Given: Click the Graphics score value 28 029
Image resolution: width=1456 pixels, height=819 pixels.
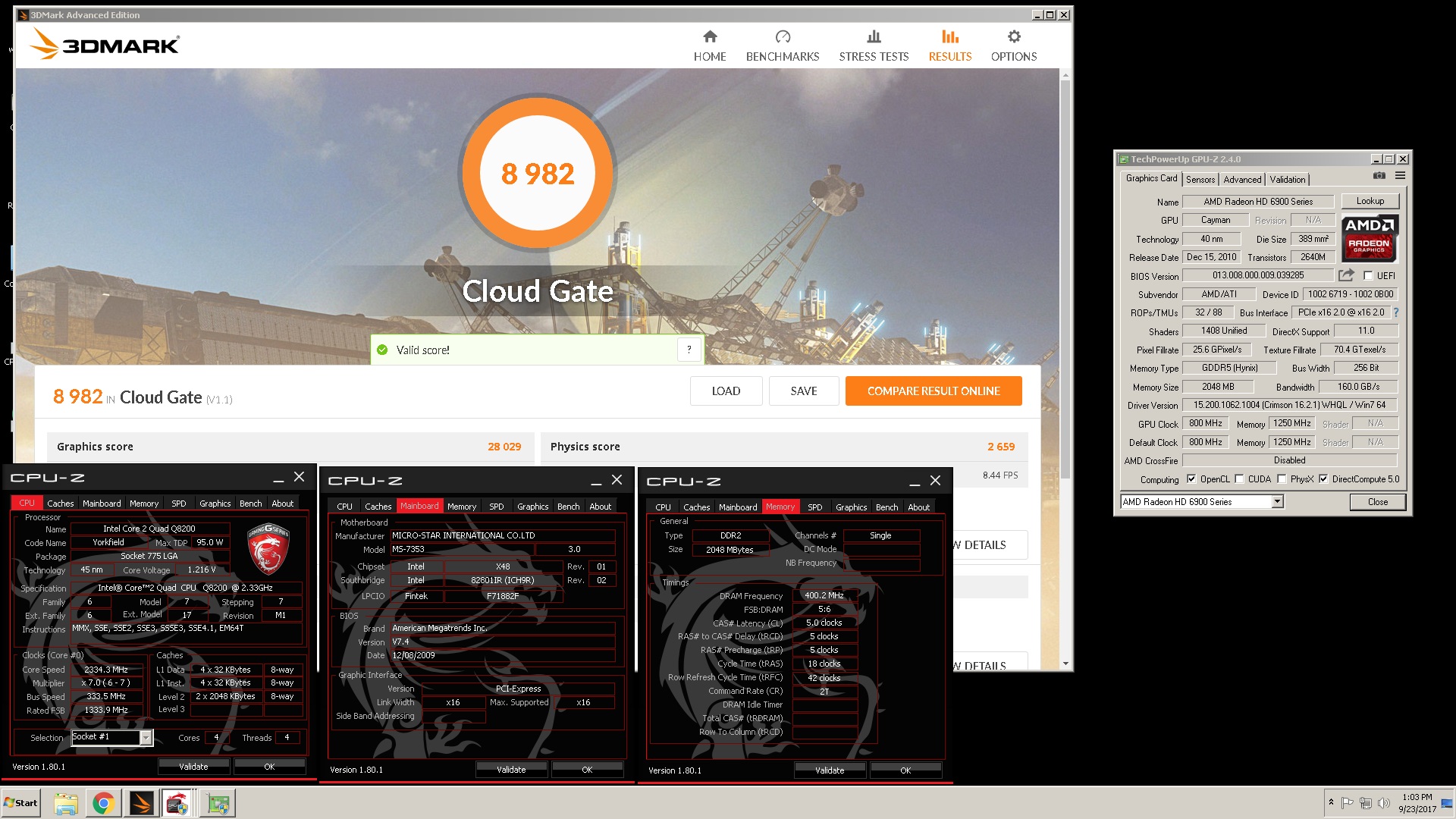Looking at the screenshot, I should pyautogui.click(x=504, y=447).
